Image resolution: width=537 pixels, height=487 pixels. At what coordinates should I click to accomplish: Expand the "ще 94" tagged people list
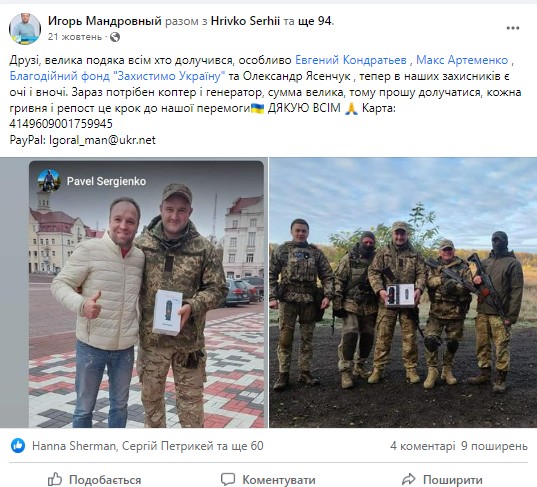point(315,21)
